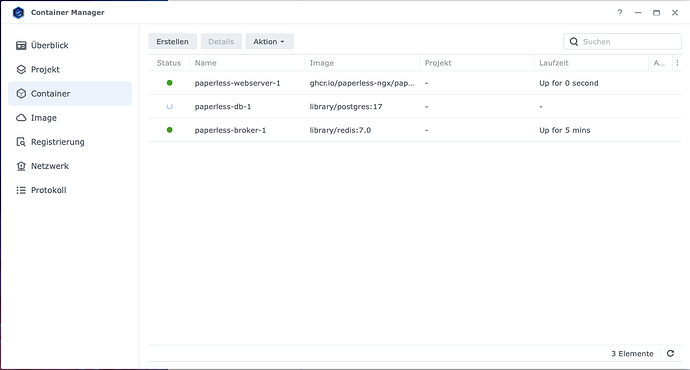Navigate to Registrierung
This screenshot has height=370, width=690.
[x=70, y=142]
